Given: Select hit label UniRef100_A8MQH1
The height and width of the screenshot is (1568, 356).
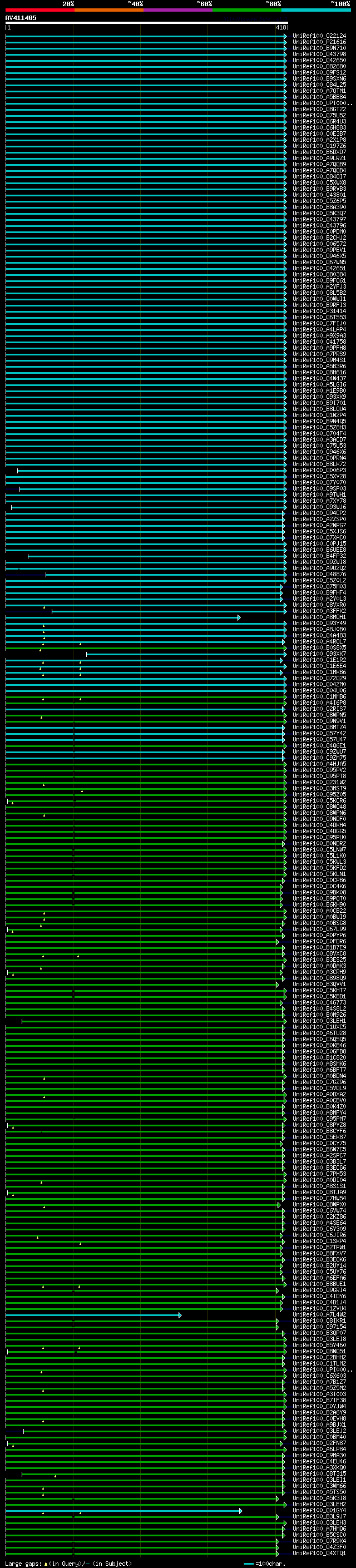Looking at the screenshot, I should point(319,617).
